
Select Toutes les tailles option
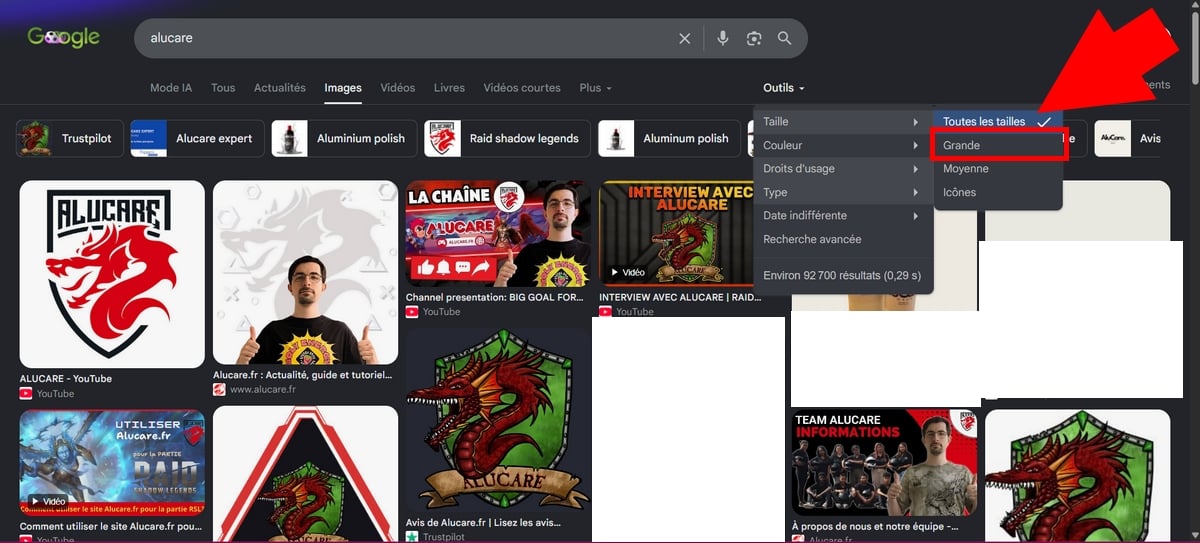click(998, 122)
